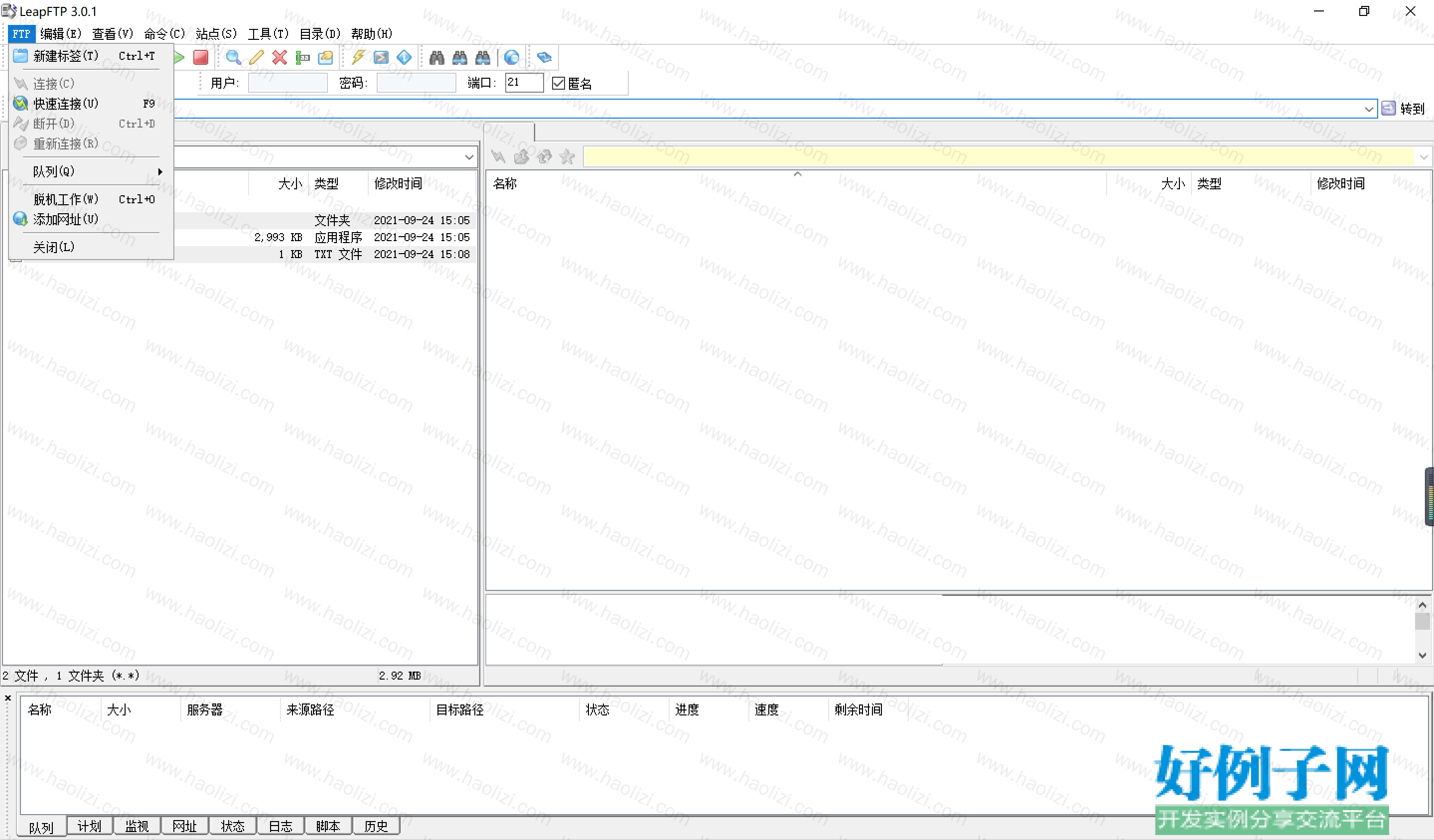Screen dimensions: 1434x840
Task: Switch to the 状态 tab
Action: coord(232,826)
